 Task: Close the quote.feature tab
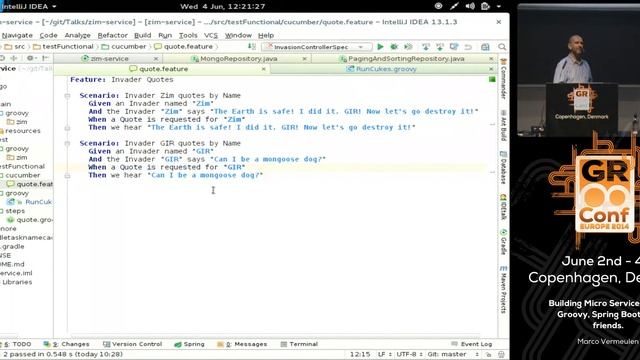[264, 69]
